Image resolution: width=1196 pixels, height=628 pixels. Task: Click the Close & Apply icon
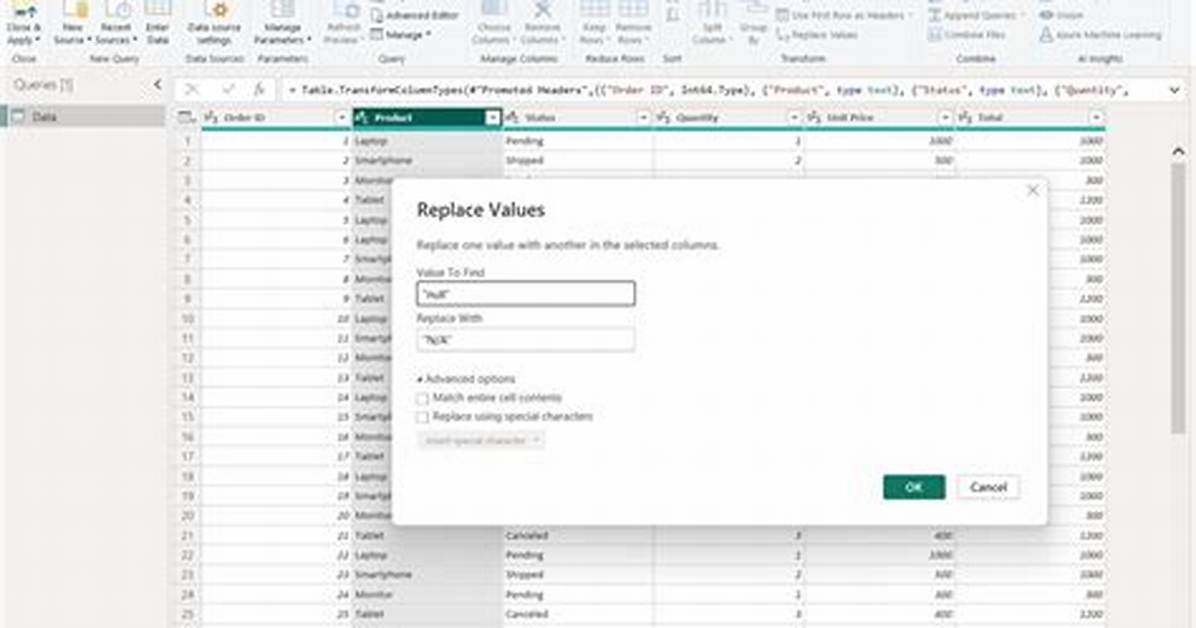coord(24,23)
